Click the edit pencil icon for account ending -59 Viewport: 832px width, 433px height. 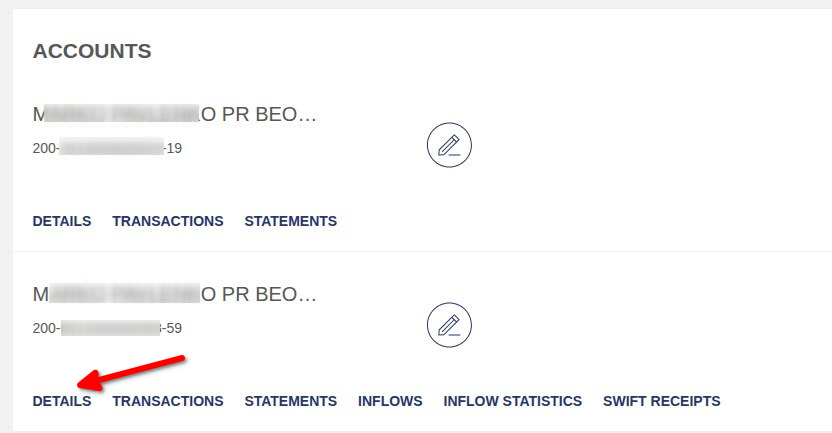449,325
